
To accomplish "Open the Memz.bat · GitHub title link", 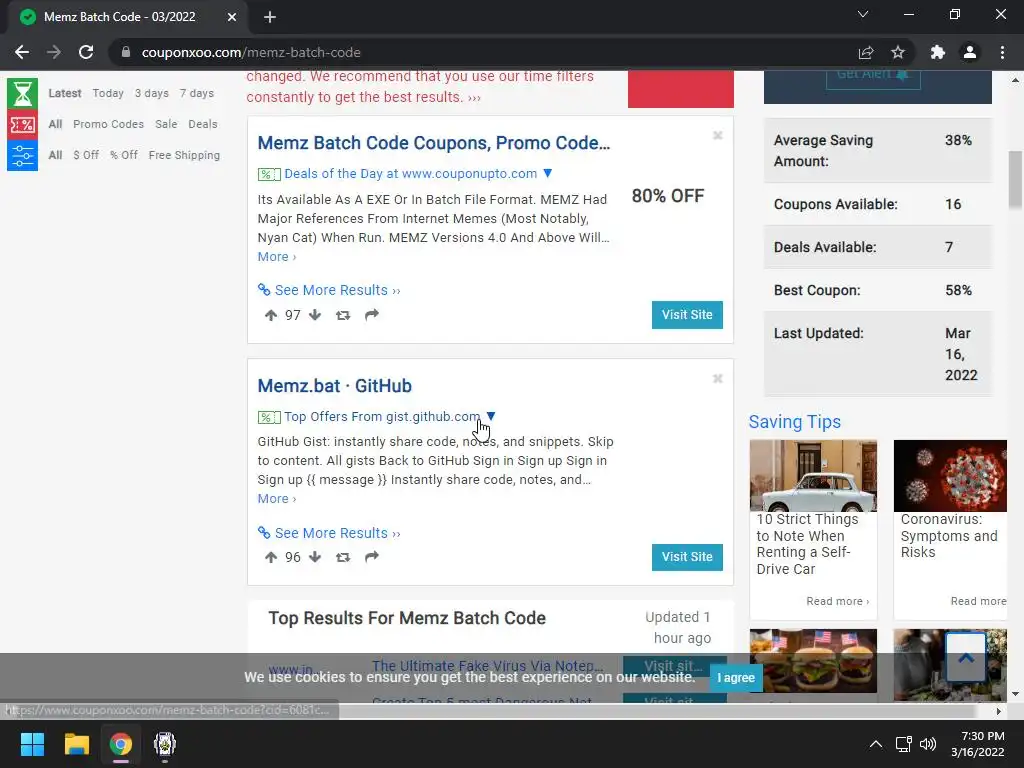I will pos(334,386).
